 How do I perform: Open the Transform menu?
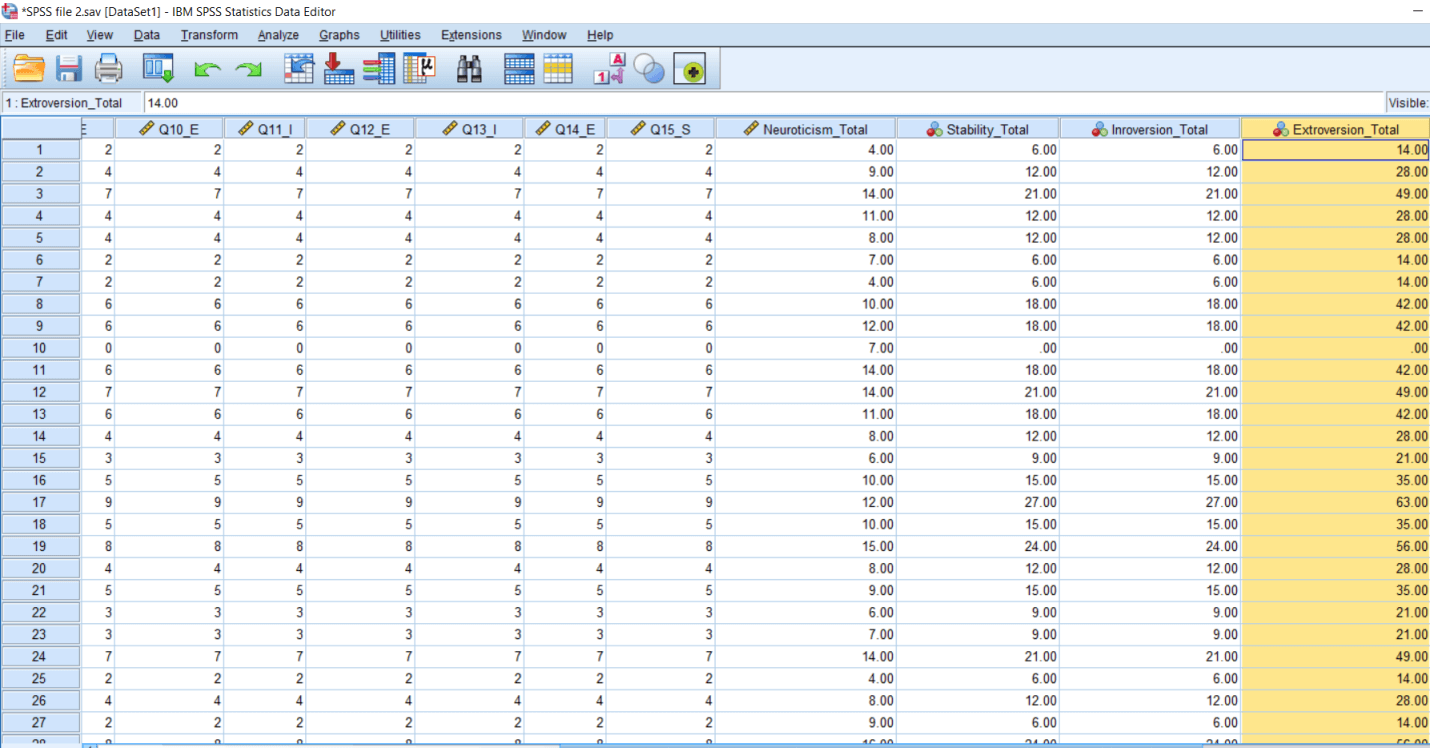(209, 34)
